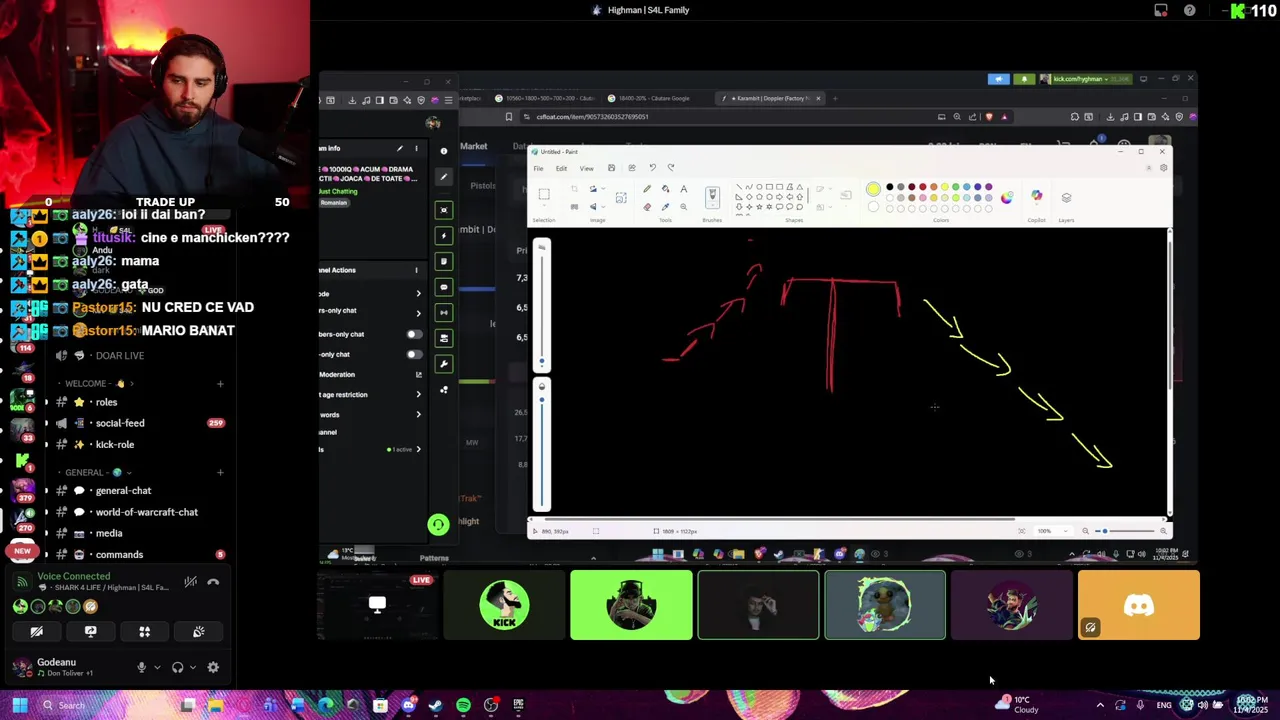The width and height of the screenshot is (1280, 720).
Task: Open the commands channel
Action: [119, 555]
